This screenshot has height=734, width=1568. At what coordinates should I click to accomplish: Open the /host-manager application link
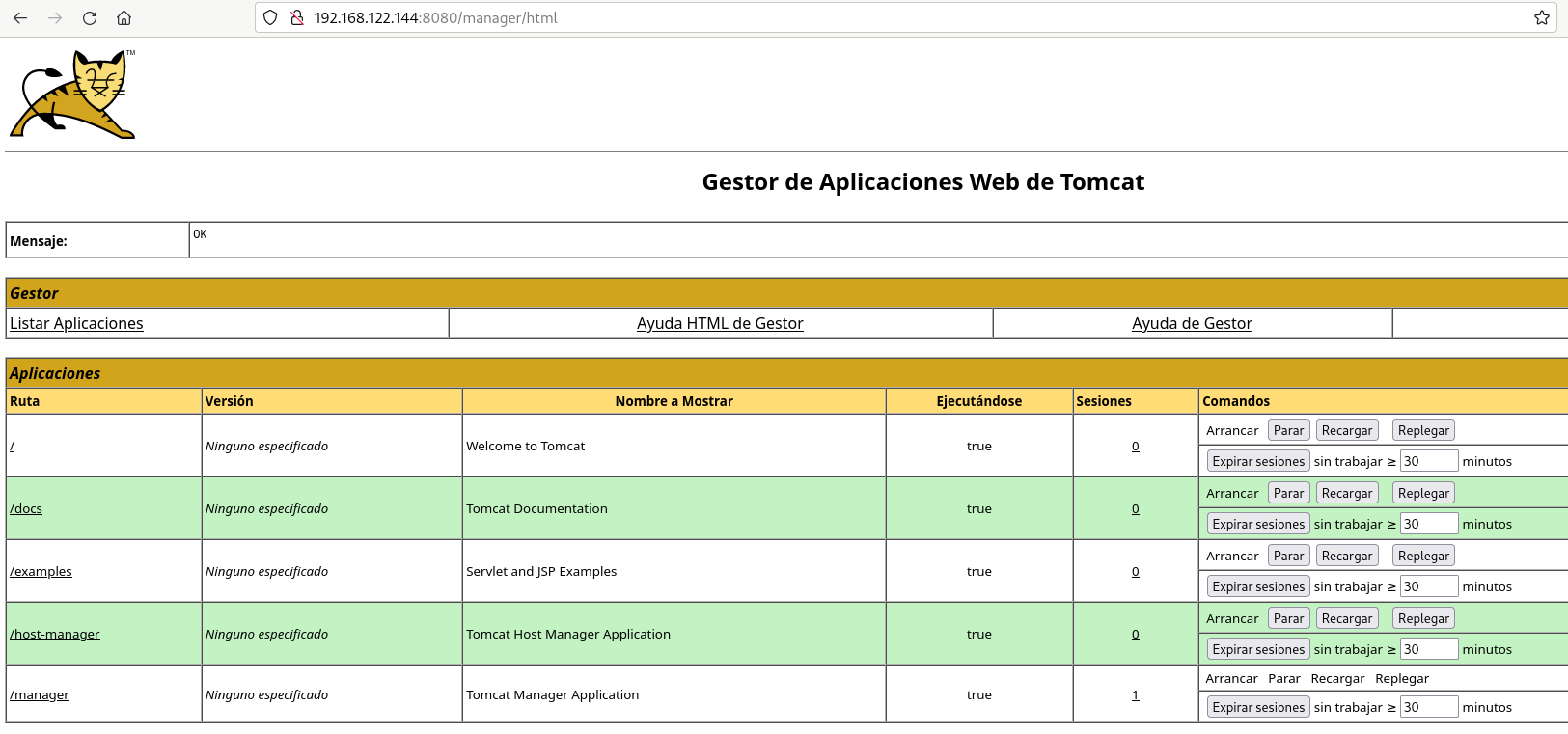(x=55, y=634)
